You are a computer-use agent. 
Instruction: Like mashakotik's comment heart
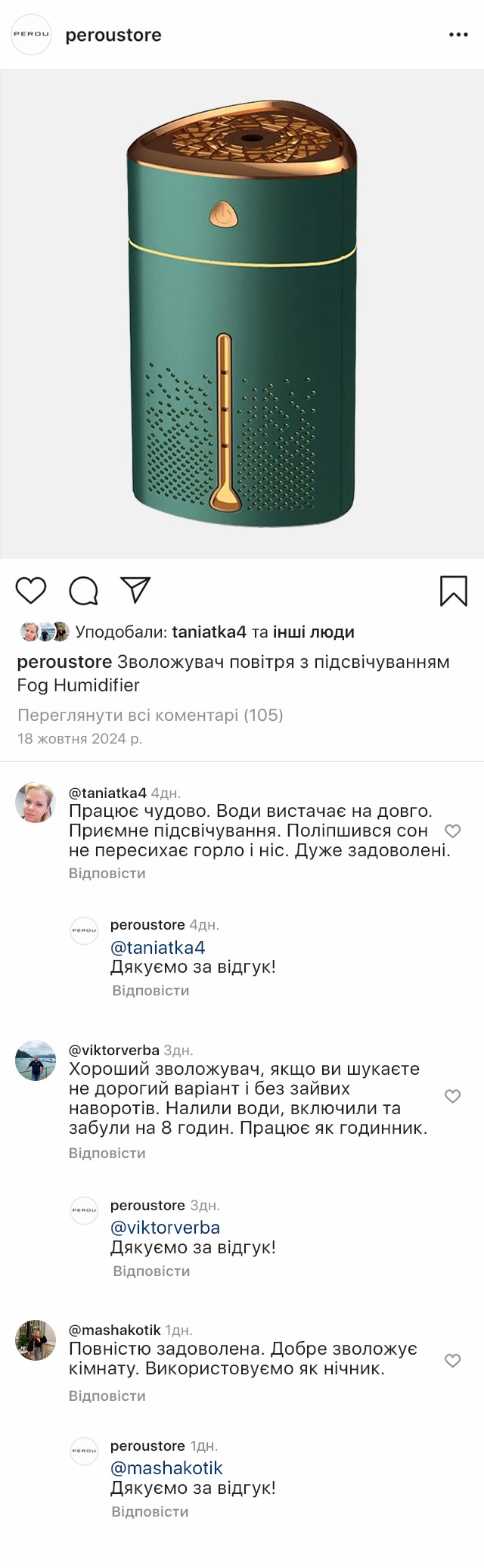pos(452,1361)
